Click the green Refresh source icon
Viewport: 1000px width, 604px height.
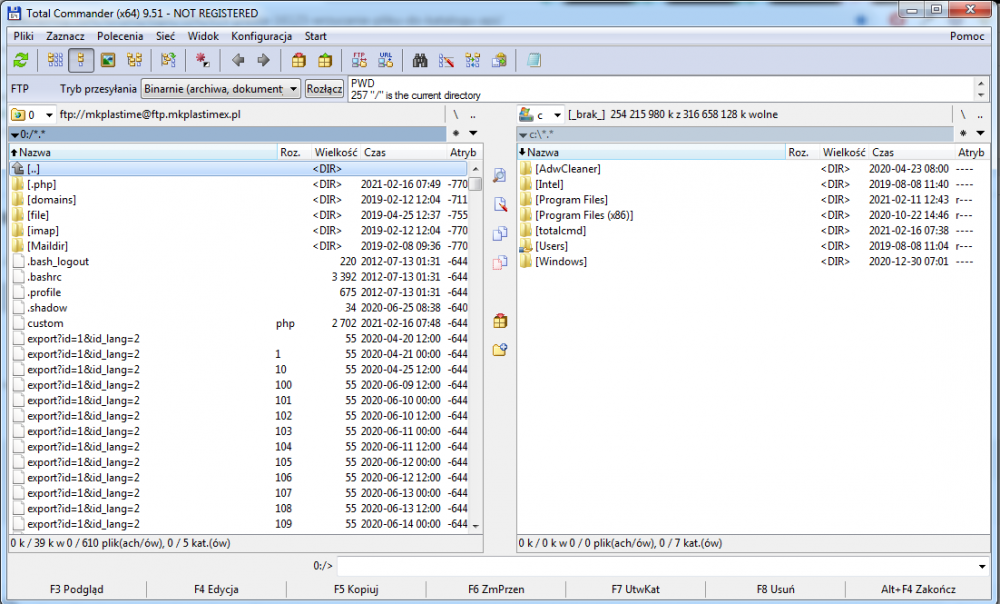click(21, 61)
